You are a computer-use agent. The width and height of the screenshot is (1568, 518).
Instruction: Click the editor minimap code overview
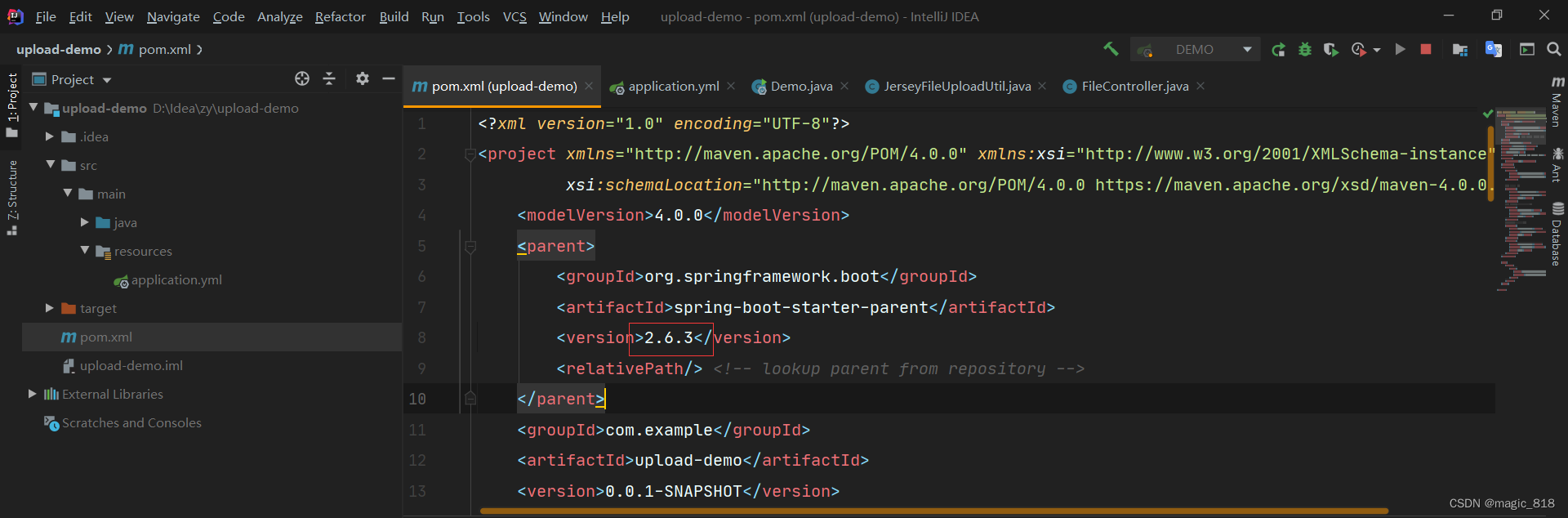pos(1521,200)
